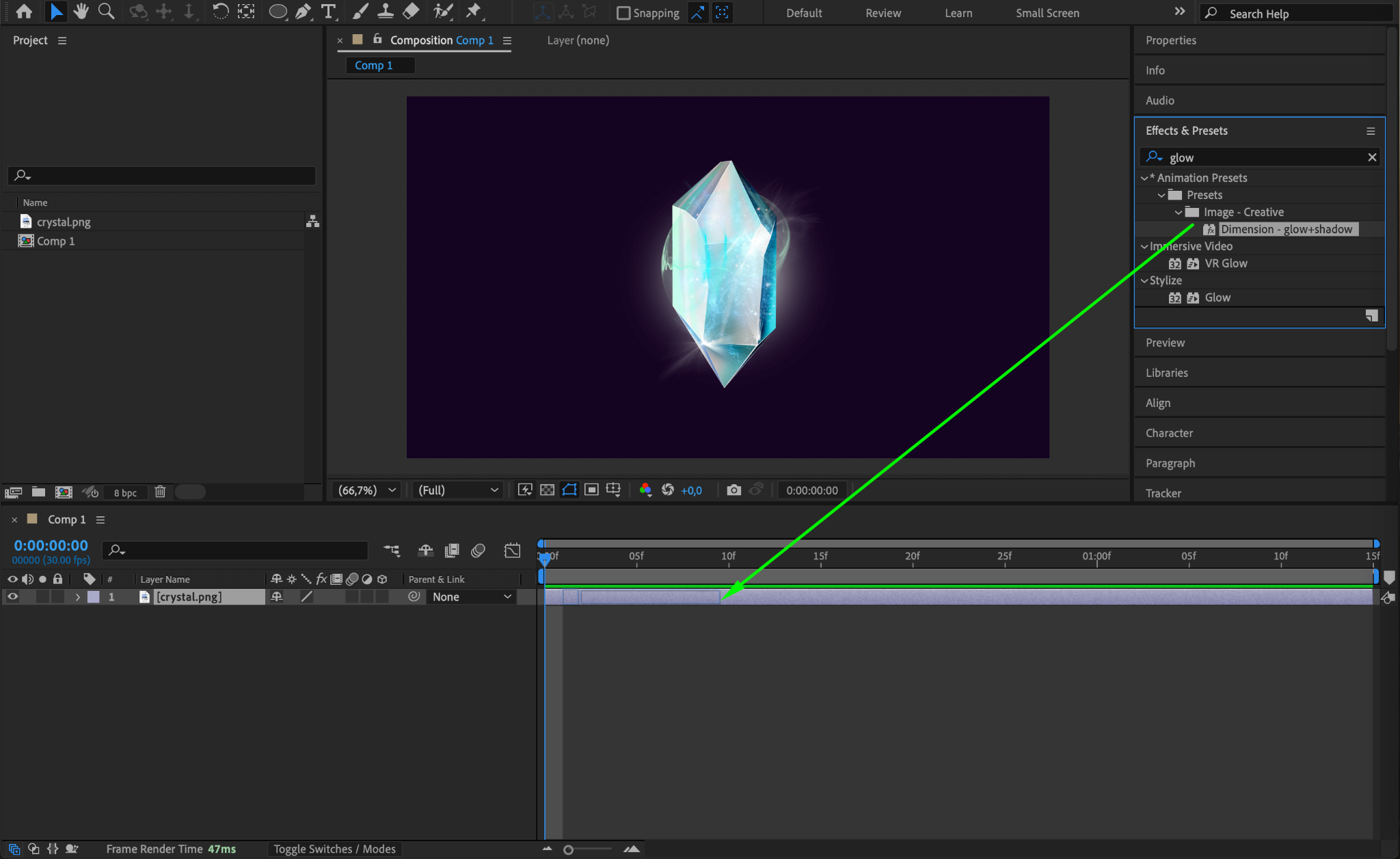Open the resolution (Full) dropdown

click(457, 490)
